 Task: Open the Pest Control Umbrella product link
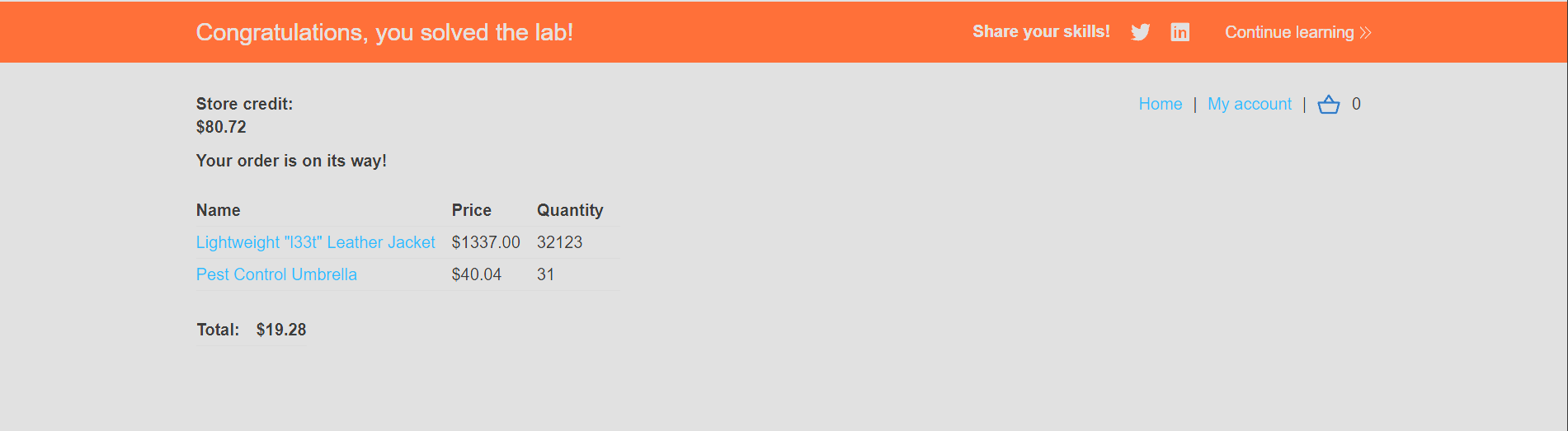(x=276, y=274)
